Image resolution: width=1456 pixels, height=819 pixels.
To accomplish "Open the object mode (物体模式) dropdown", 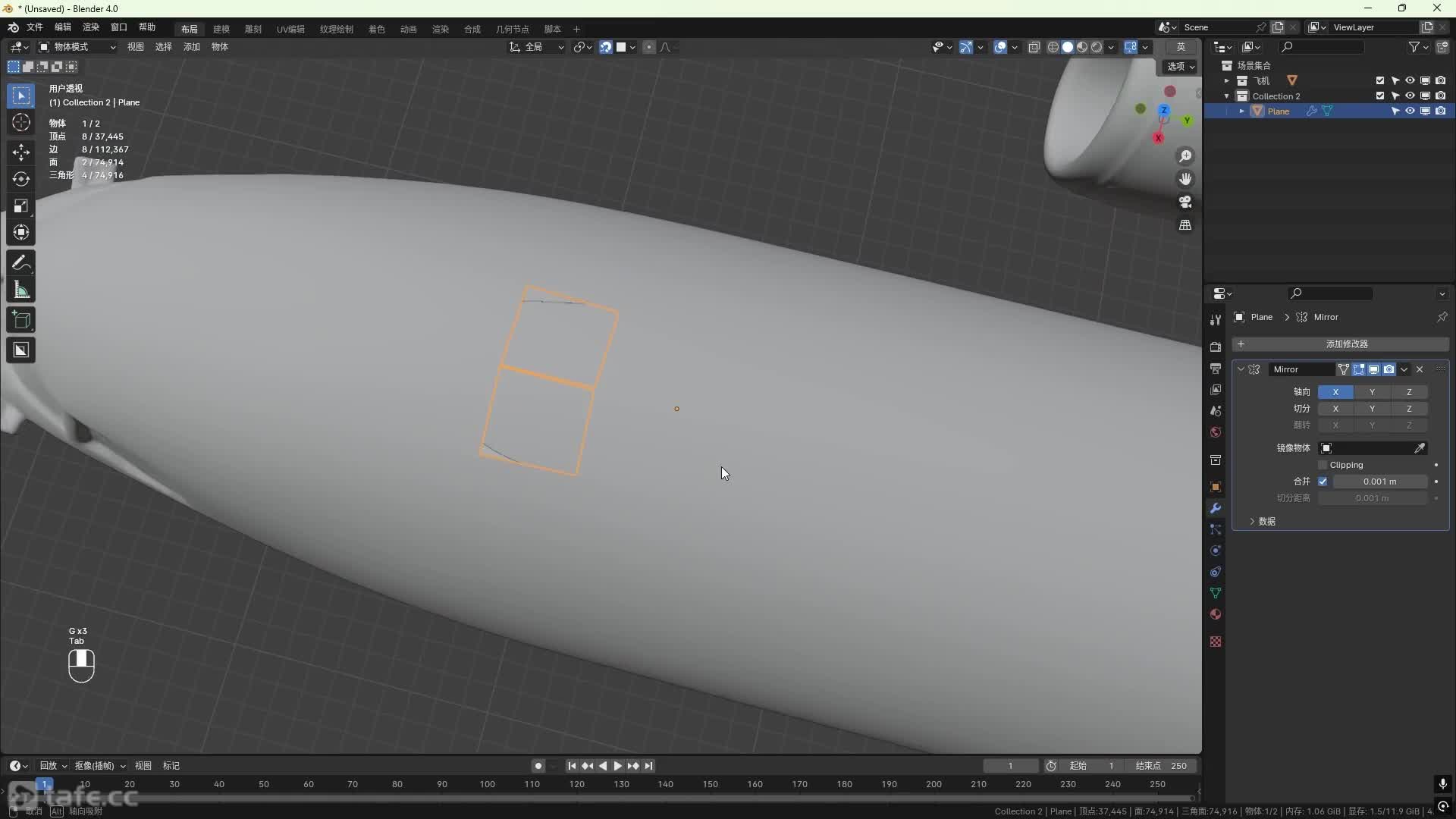I will 77,47.
